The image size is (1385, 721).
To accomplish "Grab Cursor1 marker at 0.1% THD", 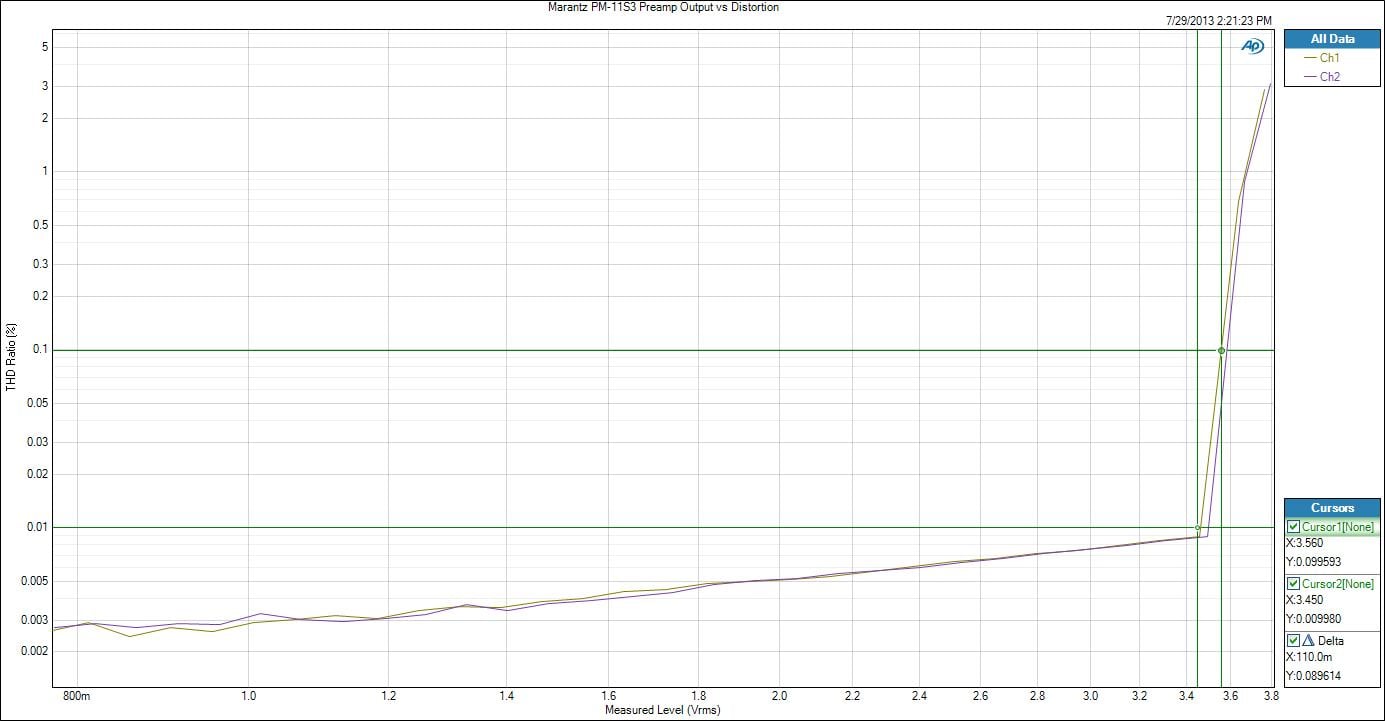I will point(1222,350).
